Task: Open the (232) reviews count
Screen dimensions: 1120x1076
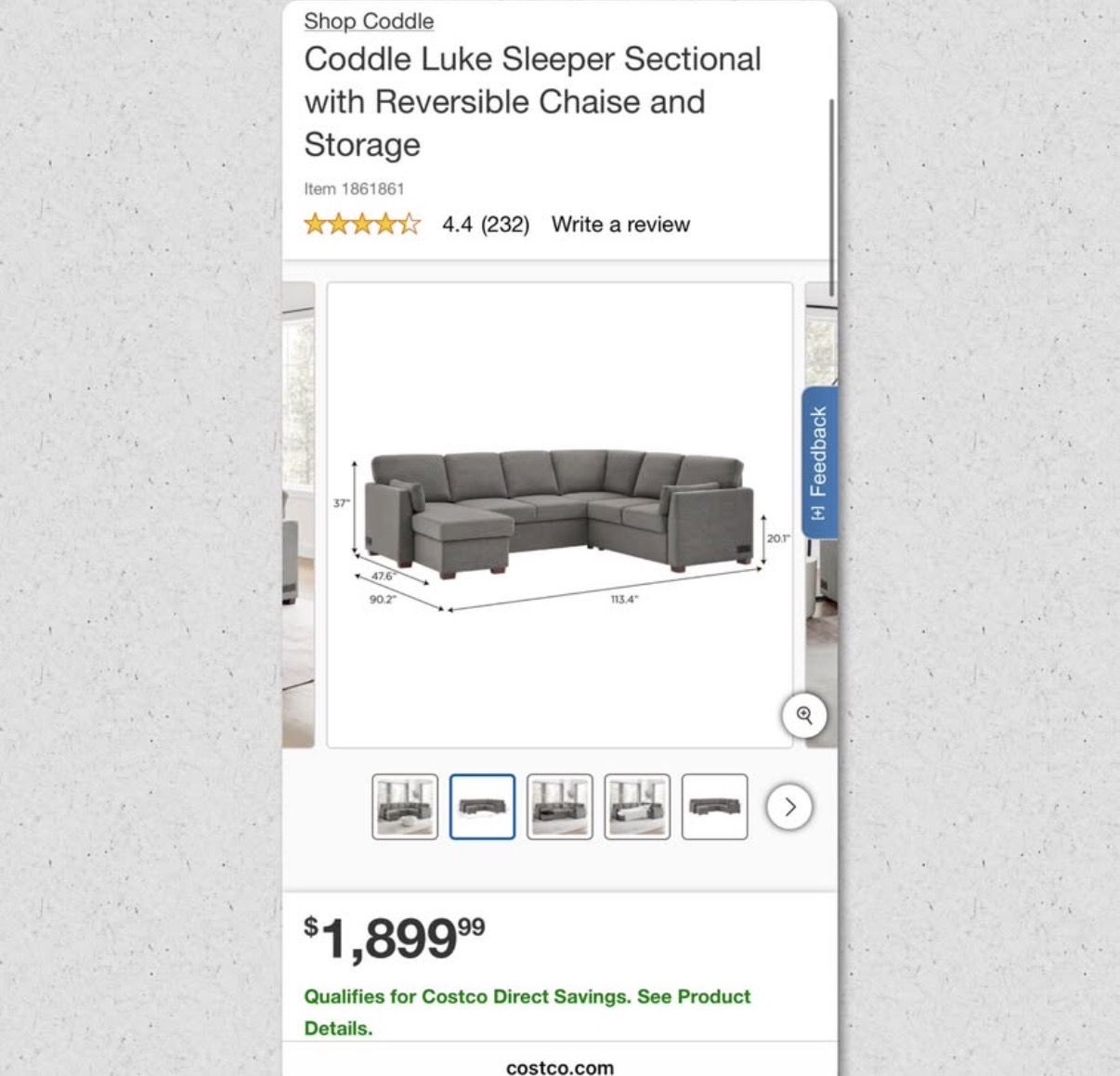Action: pos(505,225)
